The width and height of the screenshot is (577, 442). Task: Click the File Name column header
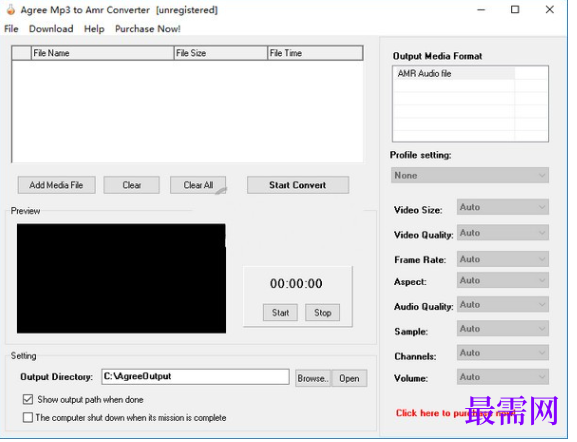(102, 53)
